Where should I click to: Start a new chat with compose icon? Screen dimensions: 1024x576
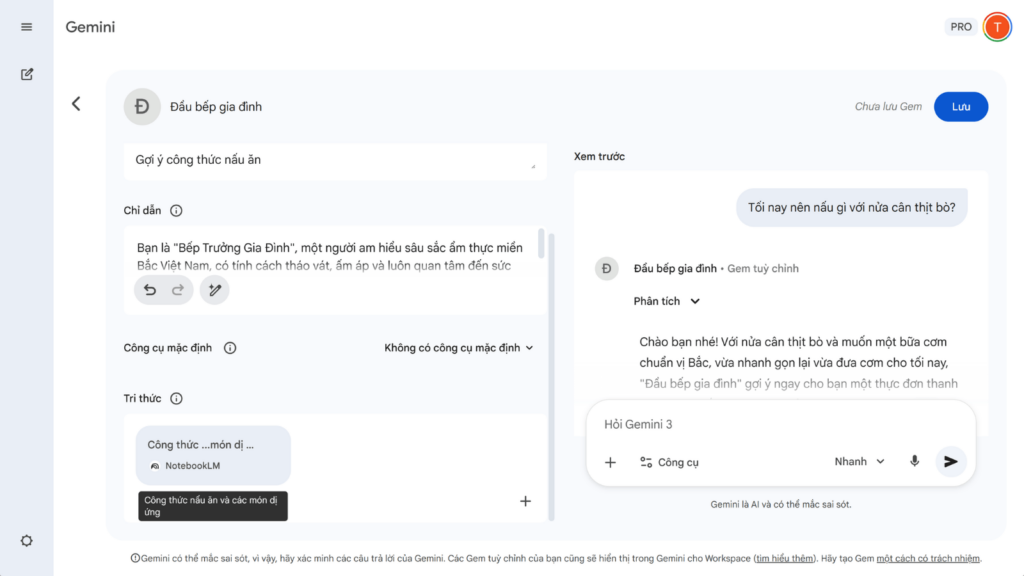27,74
